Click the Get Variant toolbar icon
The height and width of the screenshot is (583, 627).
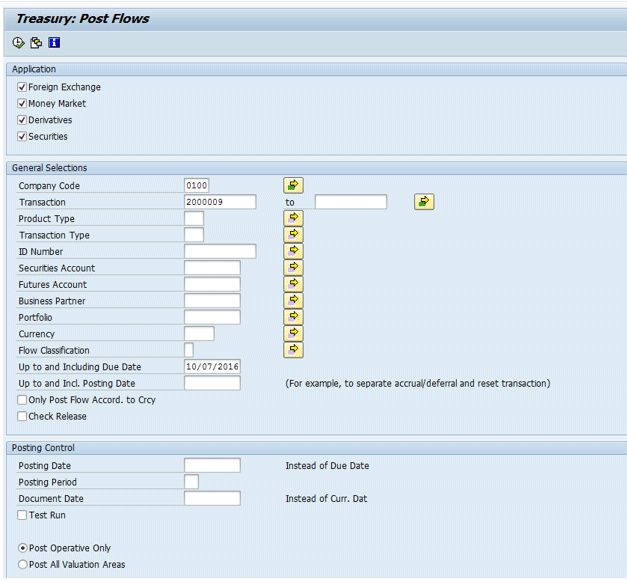(36, 43)
